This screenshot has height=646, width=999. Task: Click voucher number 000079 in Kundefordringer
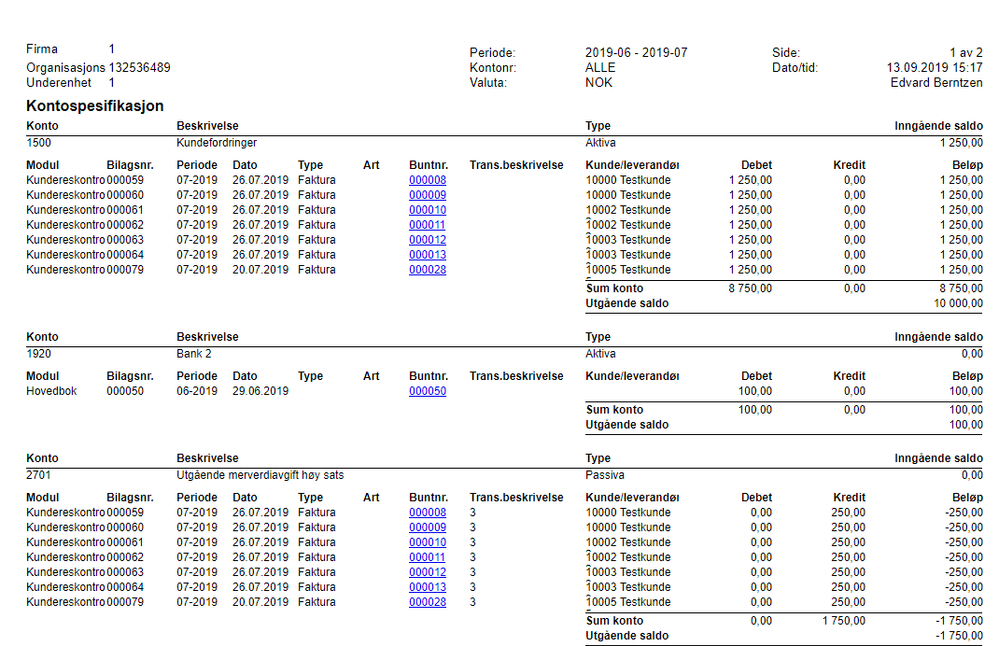tap(125, 270)
